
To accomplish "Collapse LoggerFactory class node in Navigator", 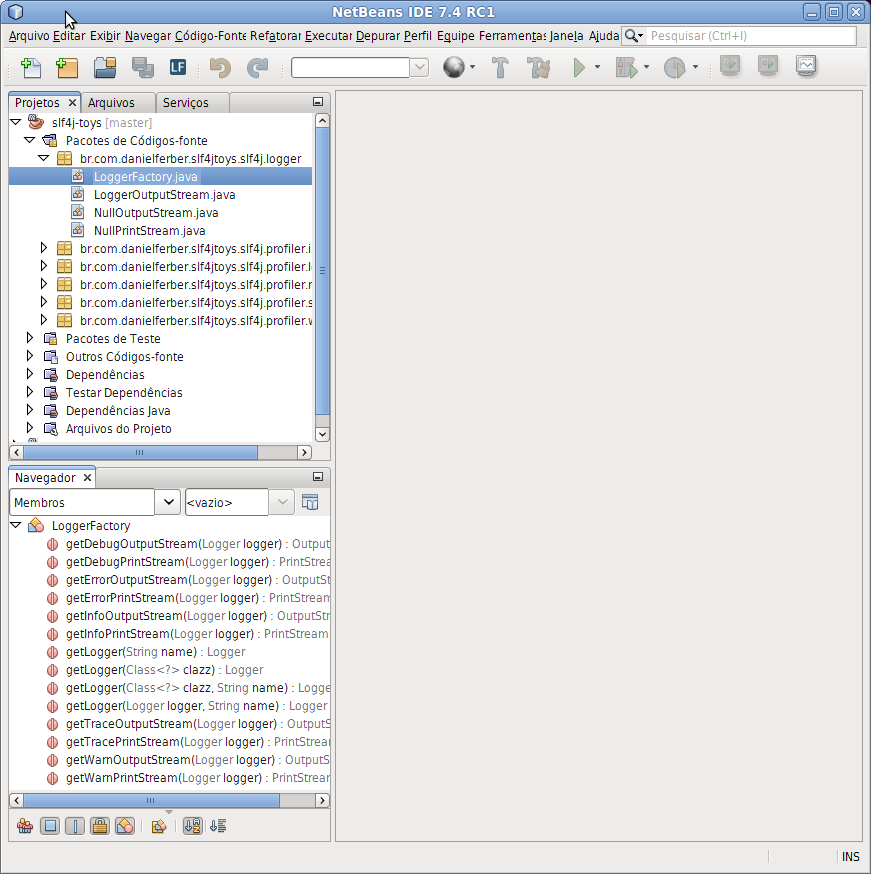I will click(16, 525).
